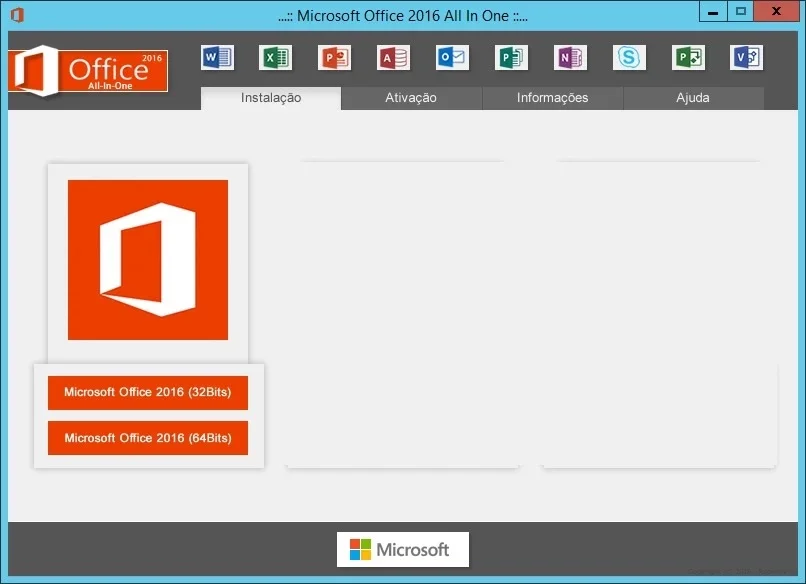Choose the Visio icon
Viewport: 806px width, 584px height.
[746, 58]
